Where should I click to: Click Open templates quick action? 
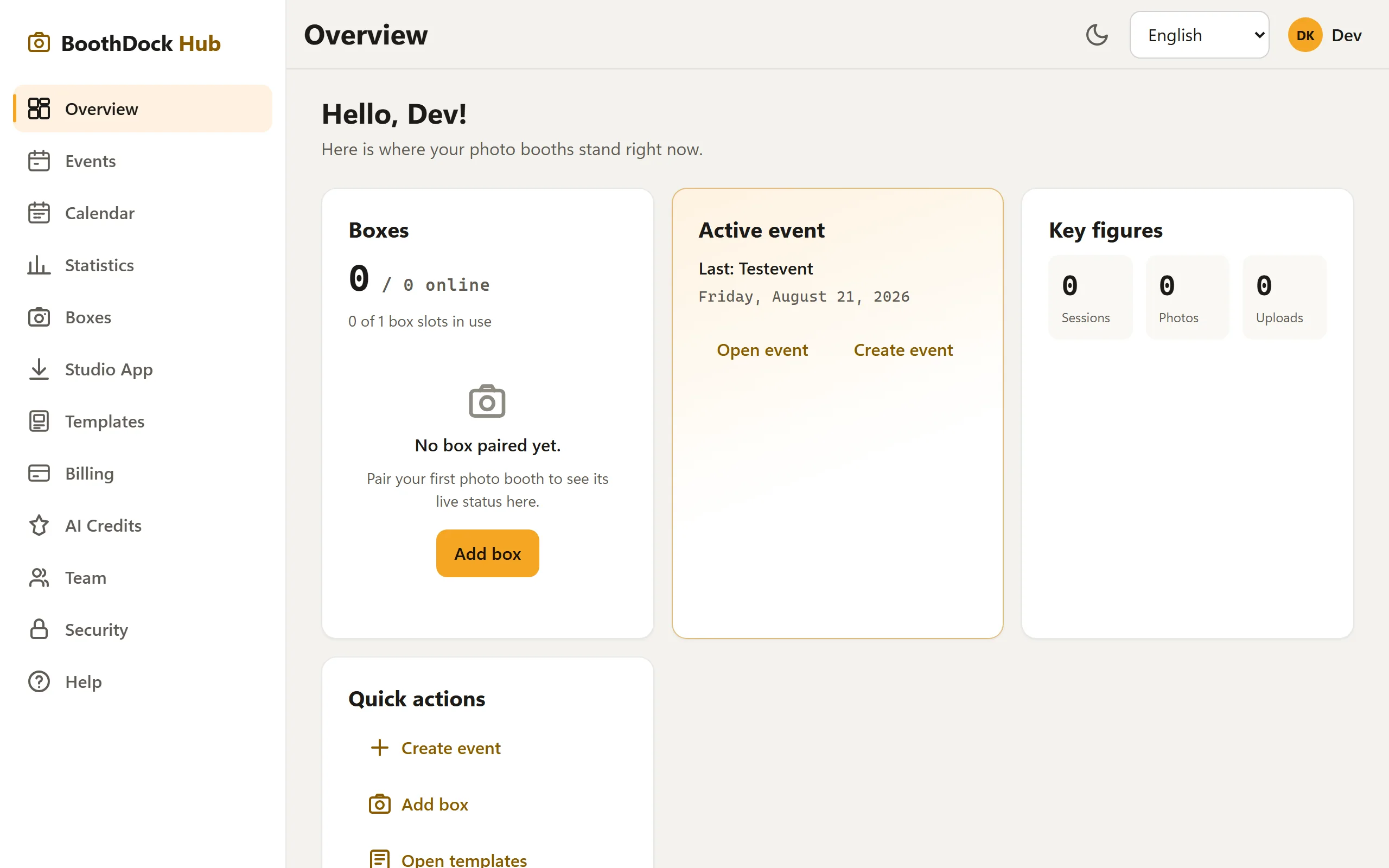tap(448, 859)
